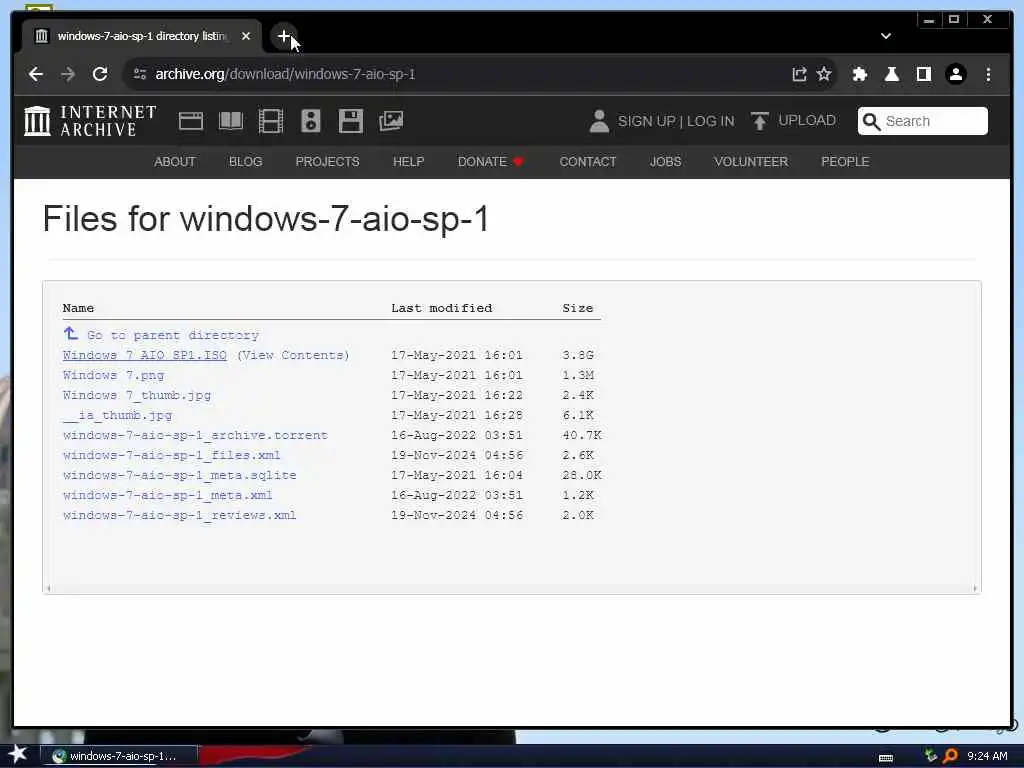The width and height of the screenshot is (1024, 768).
Task: Click the taskbar keyboard tray icon
Action: (886, 758)
